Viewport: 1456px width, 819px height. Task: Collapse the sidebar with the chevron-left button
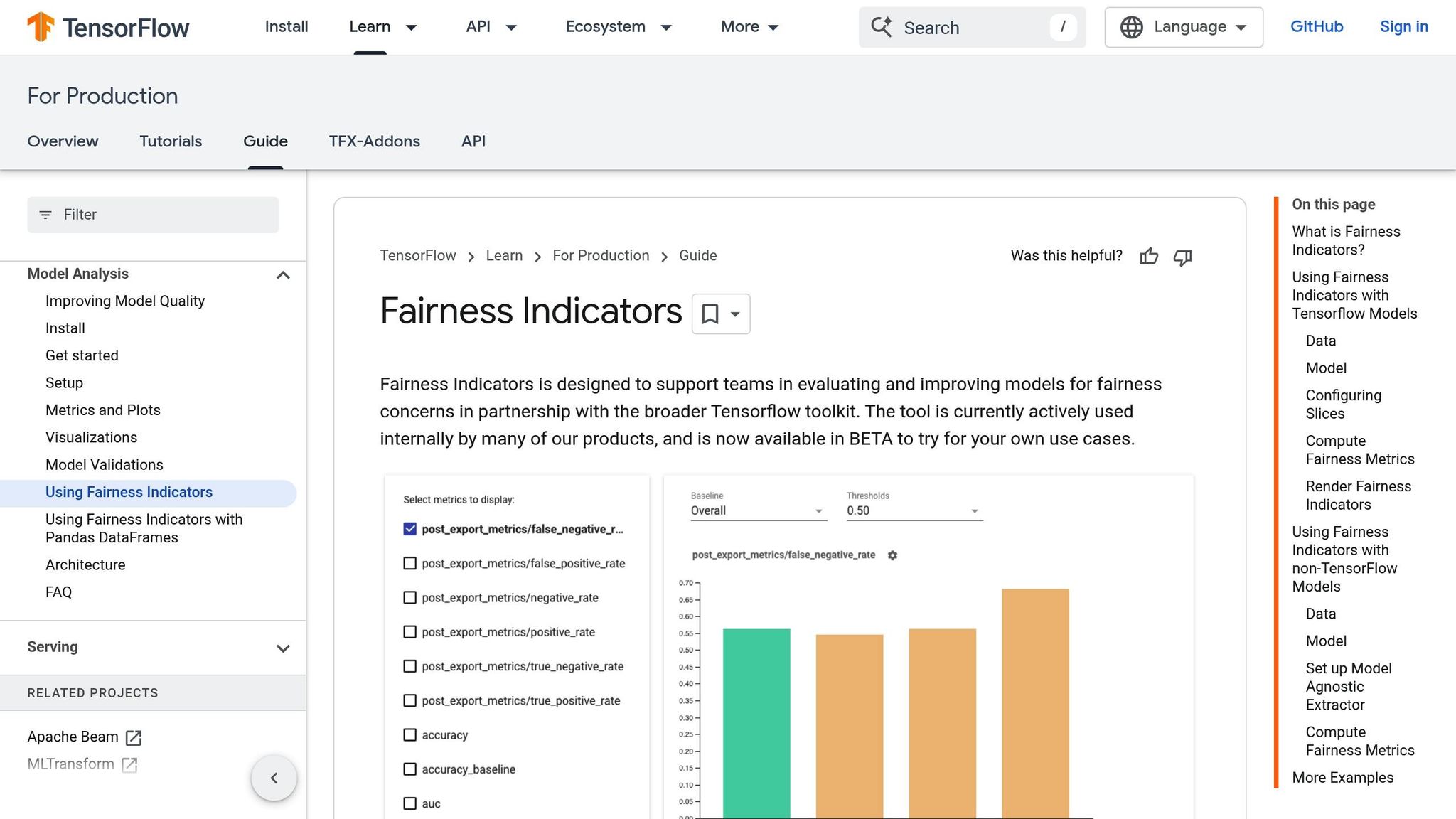(274, 778)
